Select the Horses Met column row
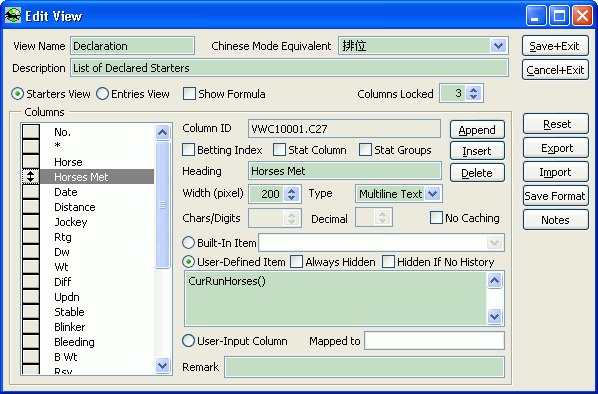The height and width of the screenshot is (394, 598). [x=97, y=177]
